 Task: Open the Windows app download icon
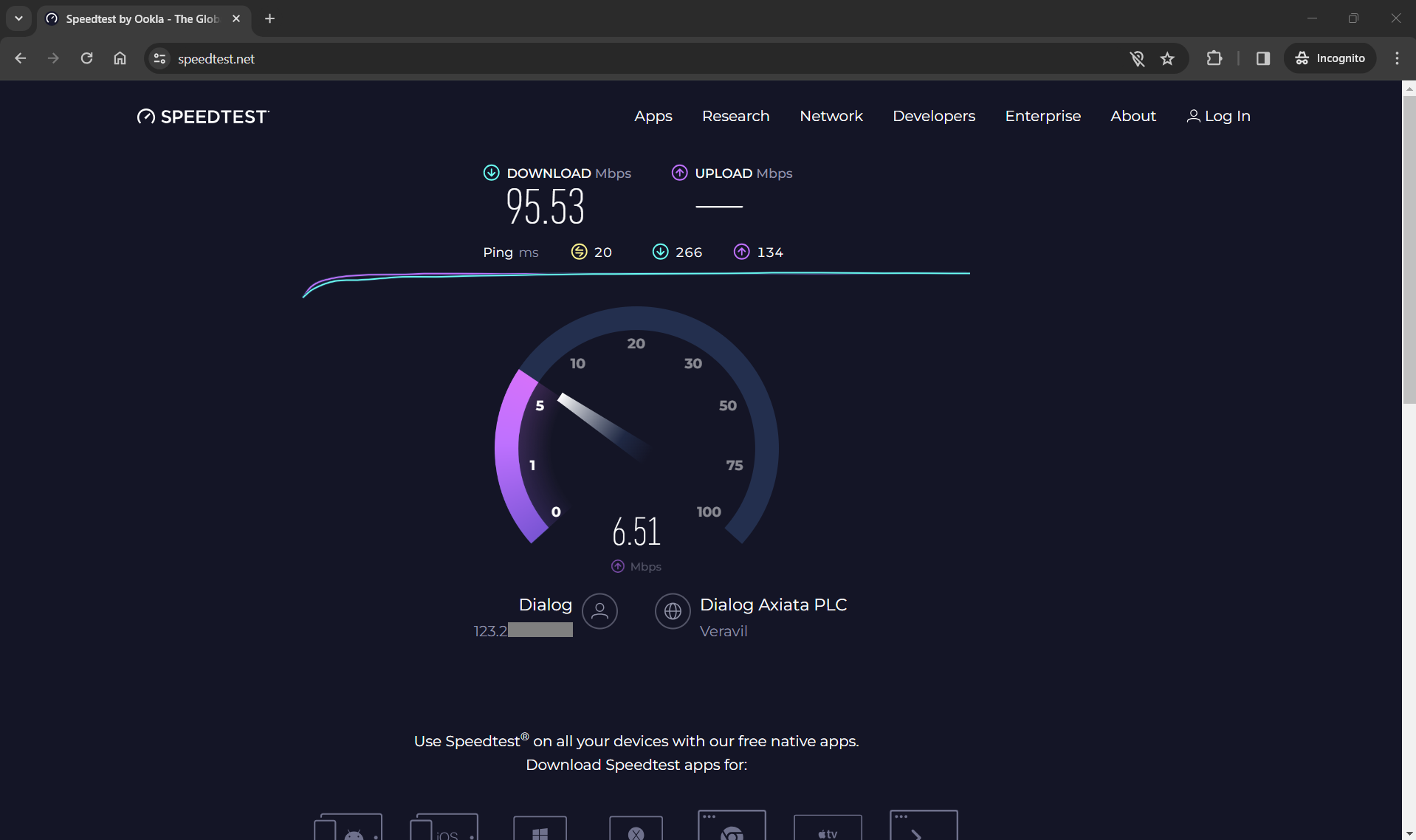click(x=540, y=828)
